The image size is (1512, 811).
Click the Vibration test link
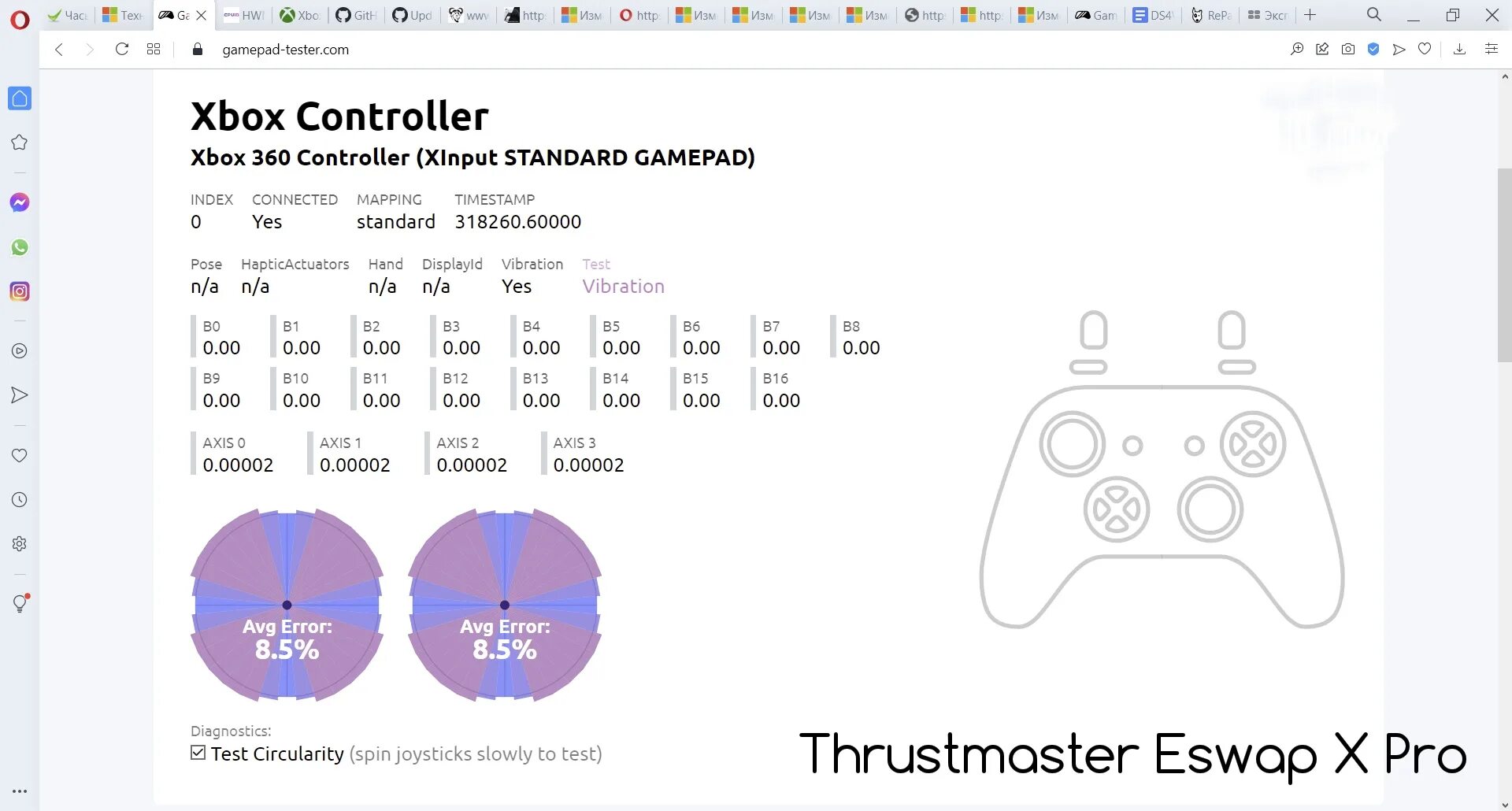click(x=623, y=287)
